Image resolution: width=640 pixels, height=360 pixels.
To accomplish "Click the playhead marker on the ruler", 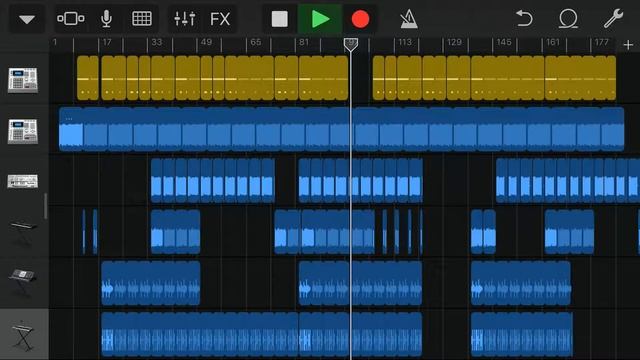I will tap(351, 44).
